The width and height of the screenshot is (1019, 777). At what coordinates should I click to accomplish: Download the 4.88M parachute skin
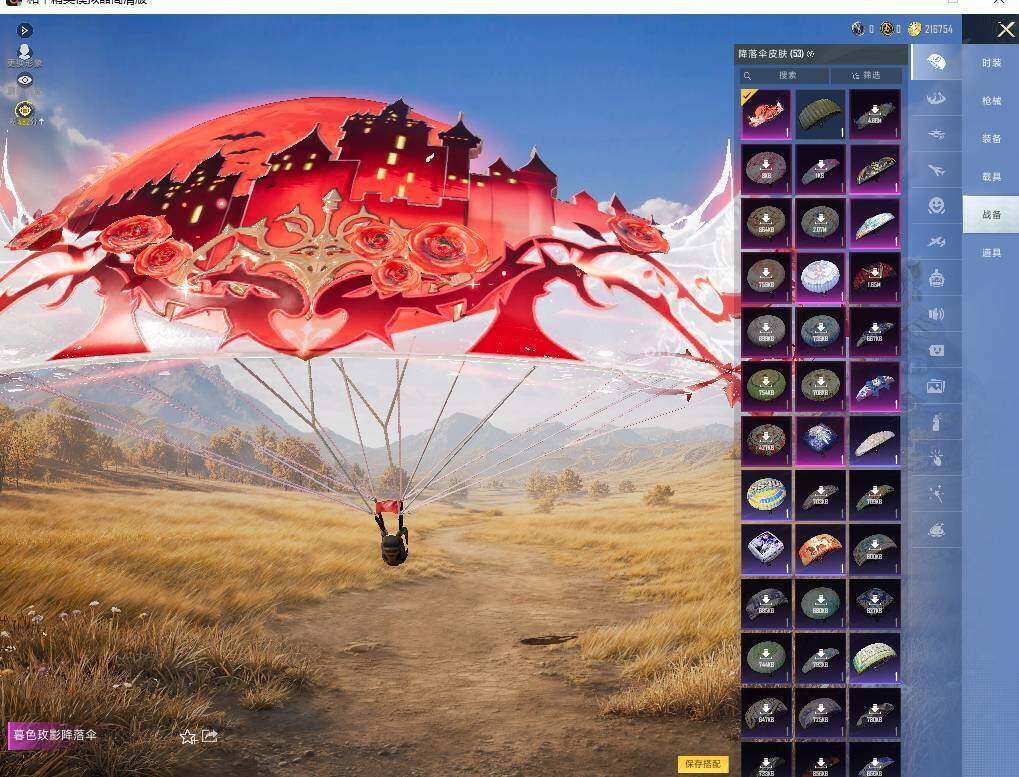(x=875, y=114)
